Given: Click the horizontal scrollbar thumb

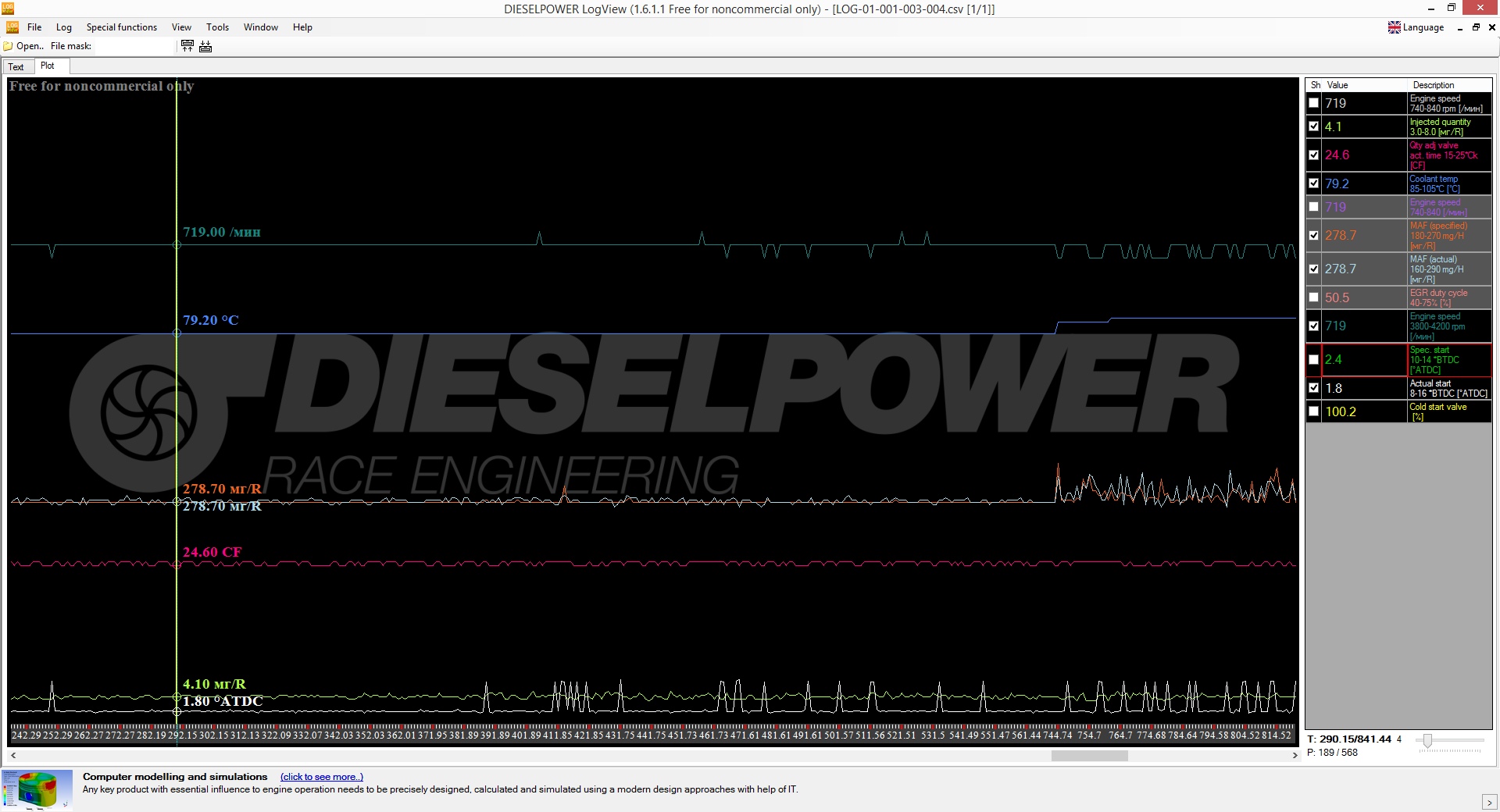Looking at the screenshot, I should [1089, 755].
